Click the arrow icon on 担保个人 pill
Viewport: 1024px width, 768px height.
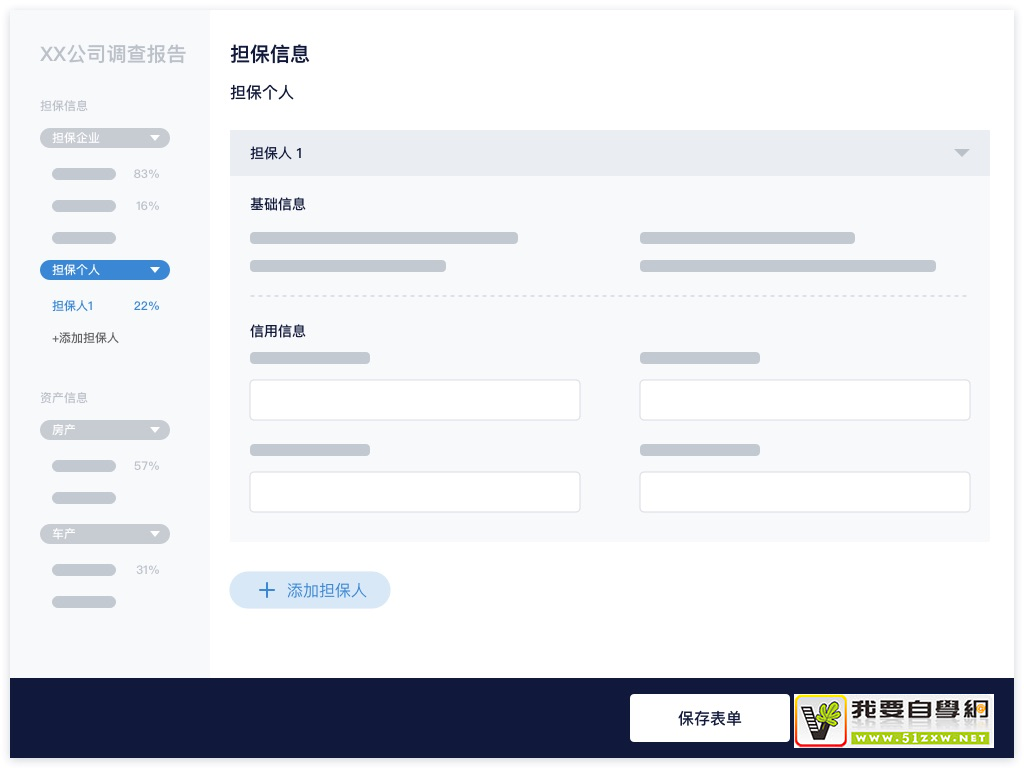click(x=156, y=270)
